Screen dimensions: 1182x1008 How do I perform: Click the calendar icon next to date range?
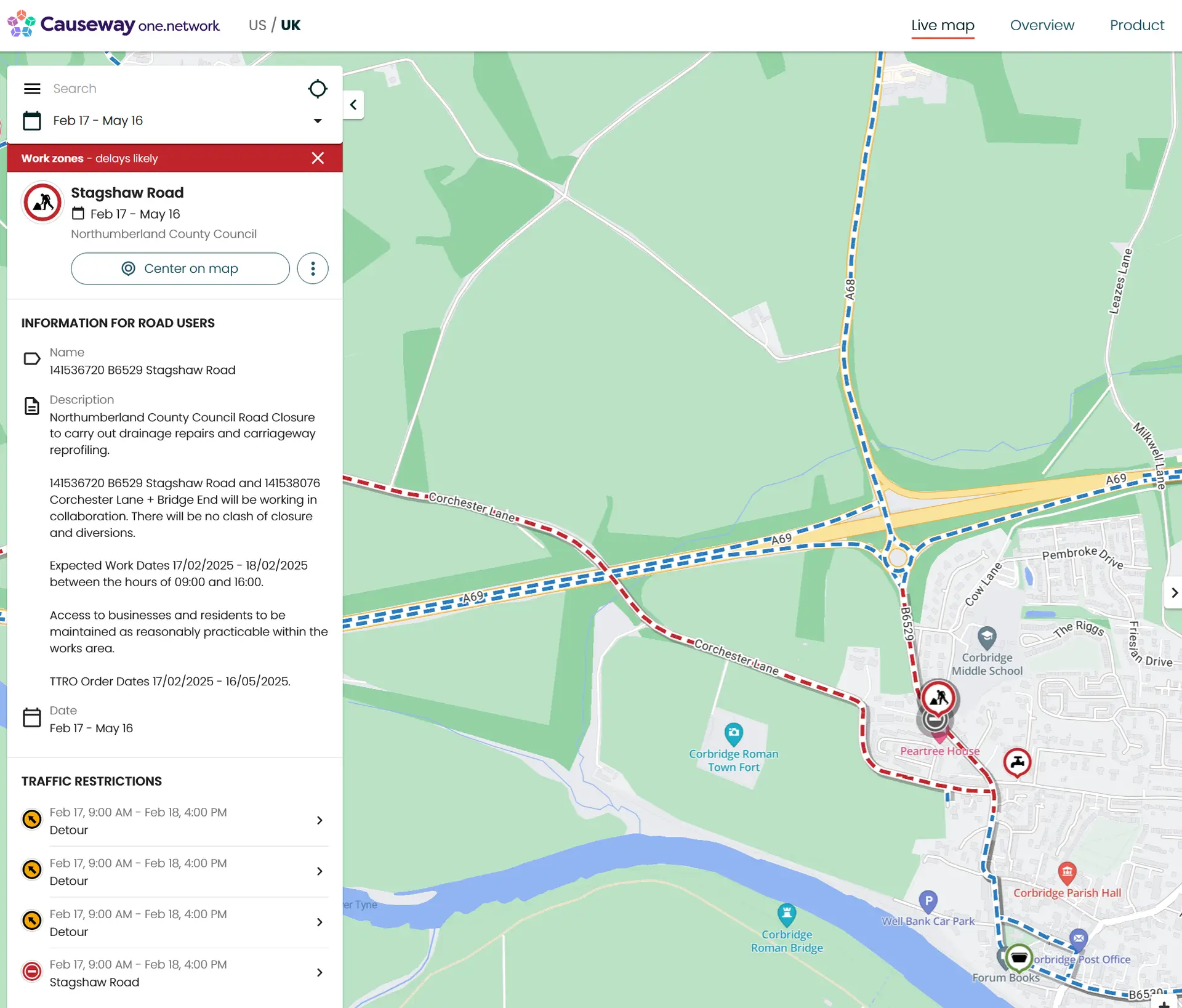tap(32, 121)
